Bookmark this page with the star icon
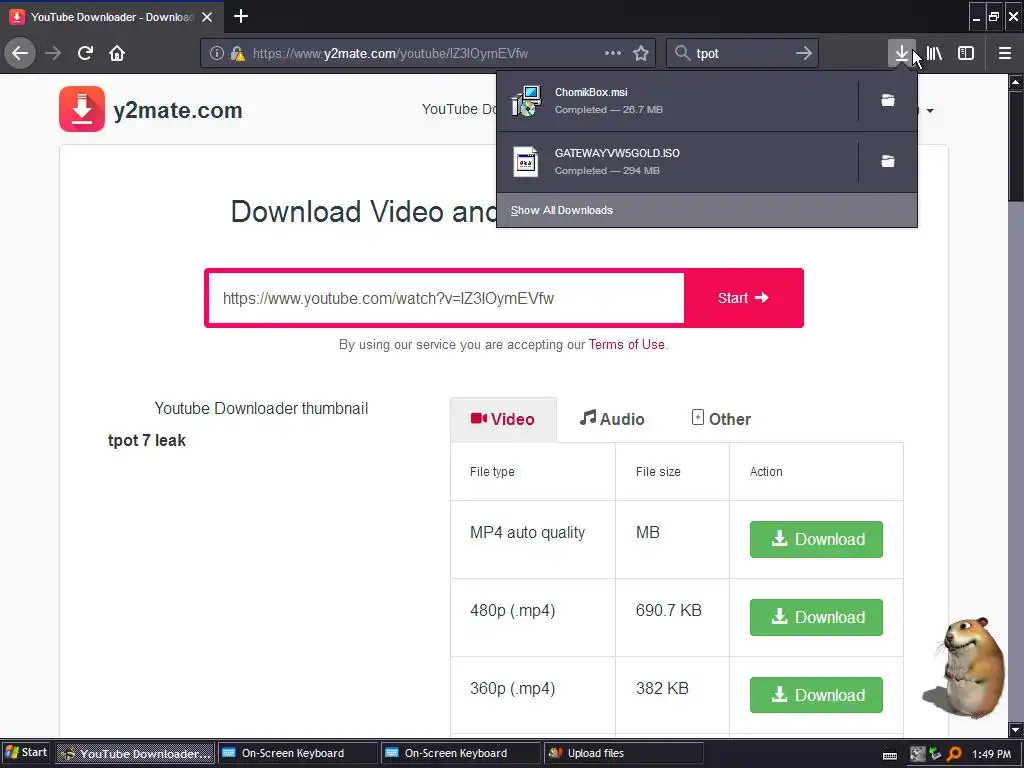The width and height of the screenshot is (1024, 768). tap(641, 53)
